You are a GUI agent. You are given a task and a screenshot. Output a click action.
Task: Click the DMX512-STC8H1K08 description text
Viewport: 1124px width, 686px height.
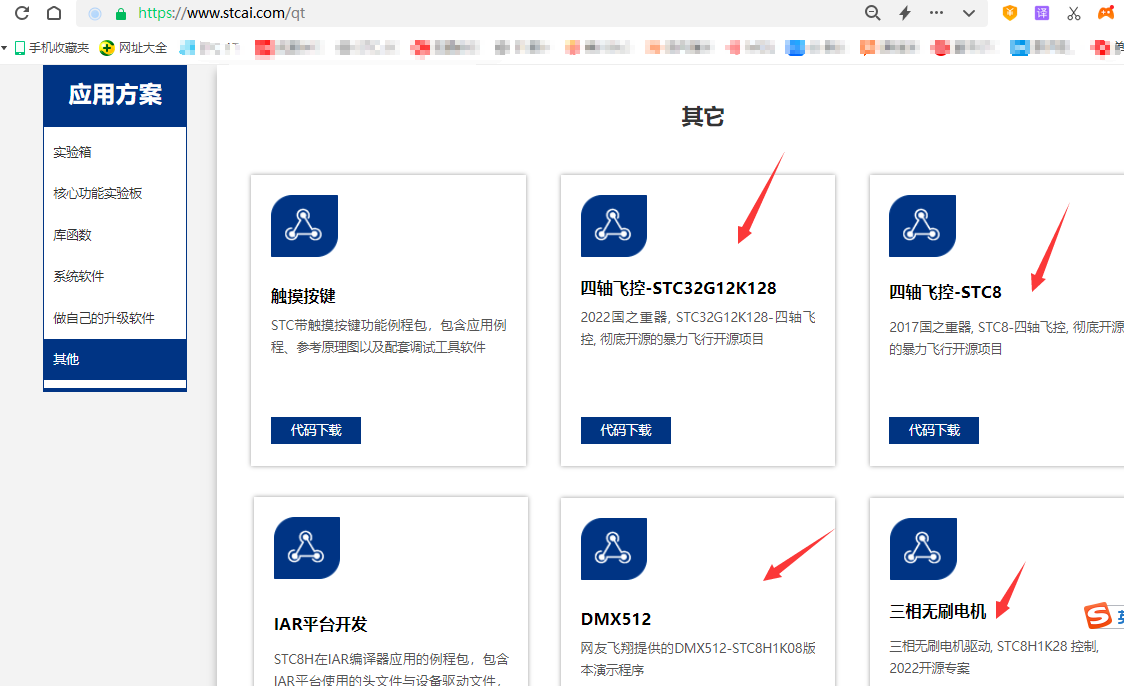[698, 659]
